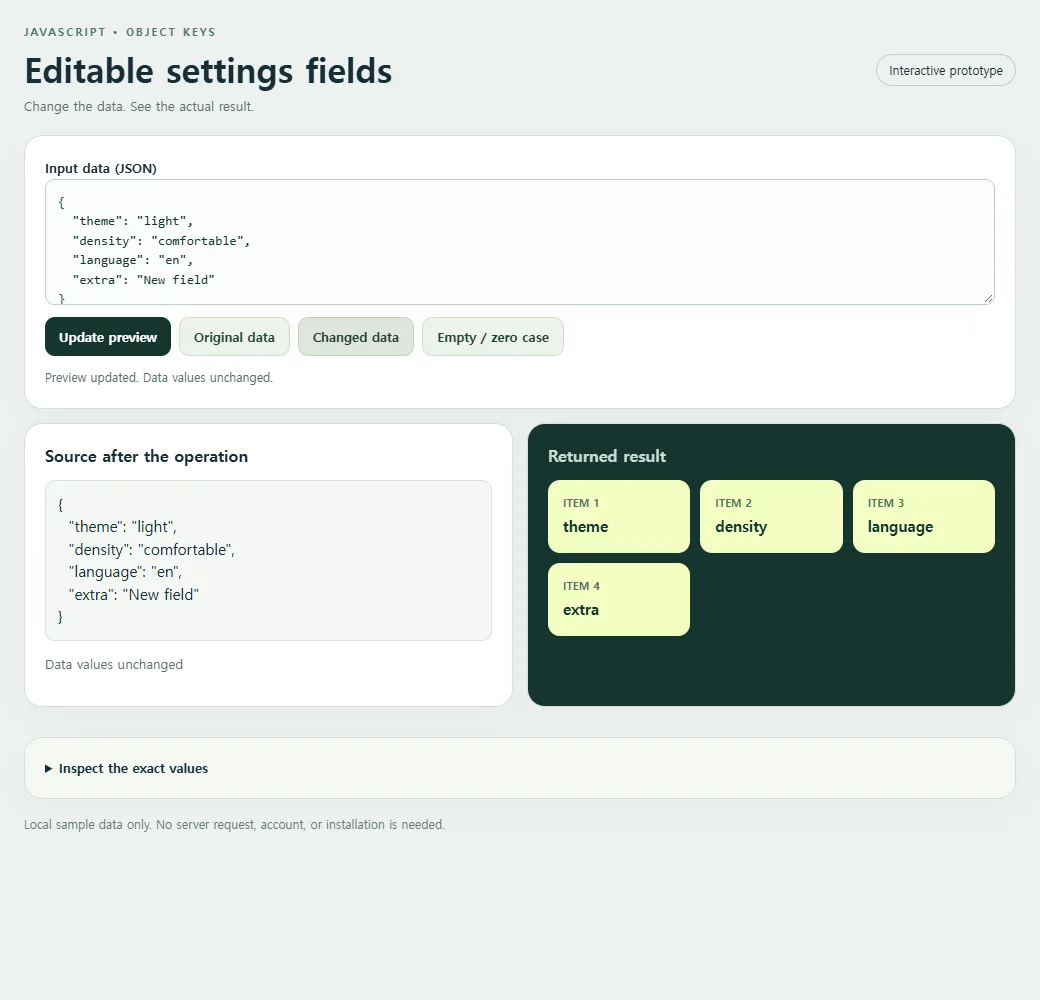Viewport: 1040px width, 1000px height.
Task: Select the ITEM 4 extra card
Action: pos(619,599)
